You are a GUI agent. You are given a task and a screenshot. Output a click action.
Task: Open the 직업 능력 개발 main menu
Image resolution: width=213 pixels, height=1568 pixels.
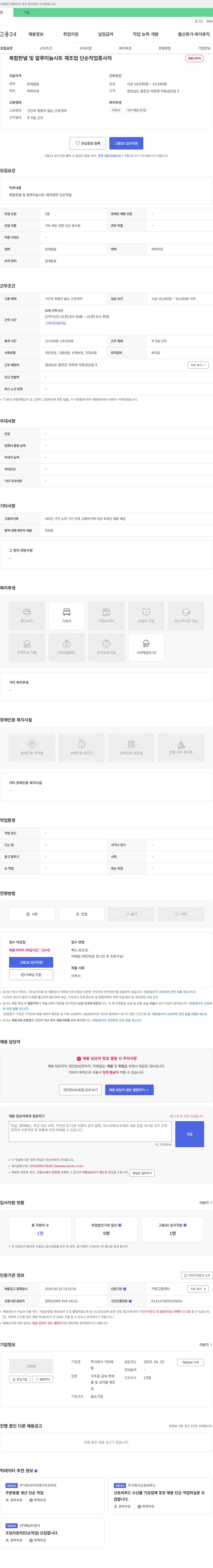point(146,34)
